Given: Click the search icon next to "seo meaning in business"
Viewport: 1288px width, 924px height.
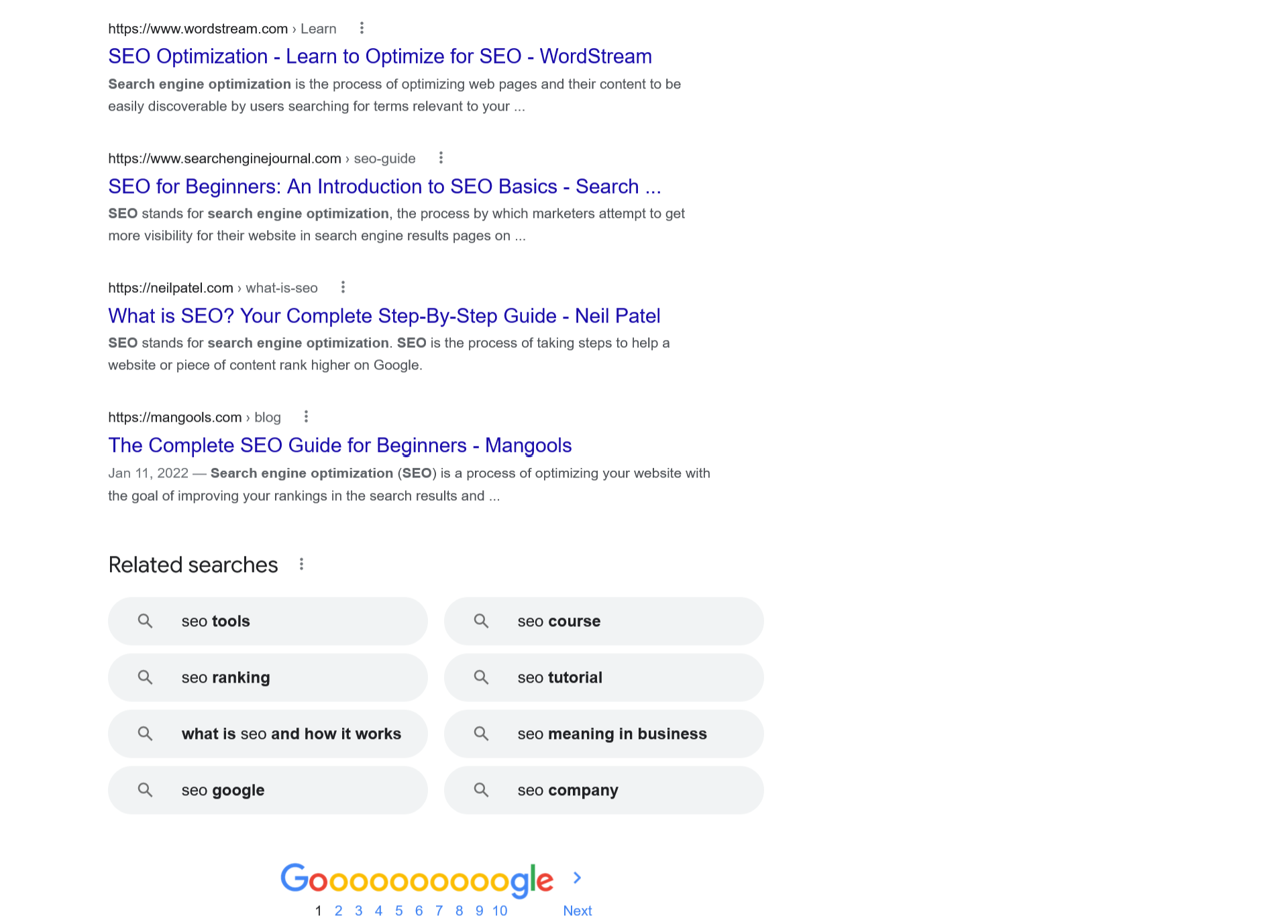Looking at the screenshot, I should pos(481,734).
